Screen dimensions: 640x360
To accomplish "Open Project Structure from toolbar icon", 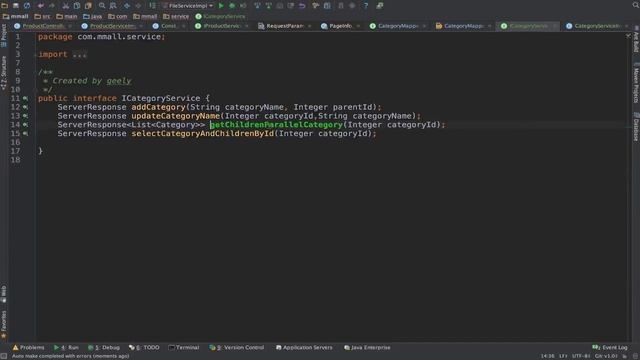I will 327,6.
